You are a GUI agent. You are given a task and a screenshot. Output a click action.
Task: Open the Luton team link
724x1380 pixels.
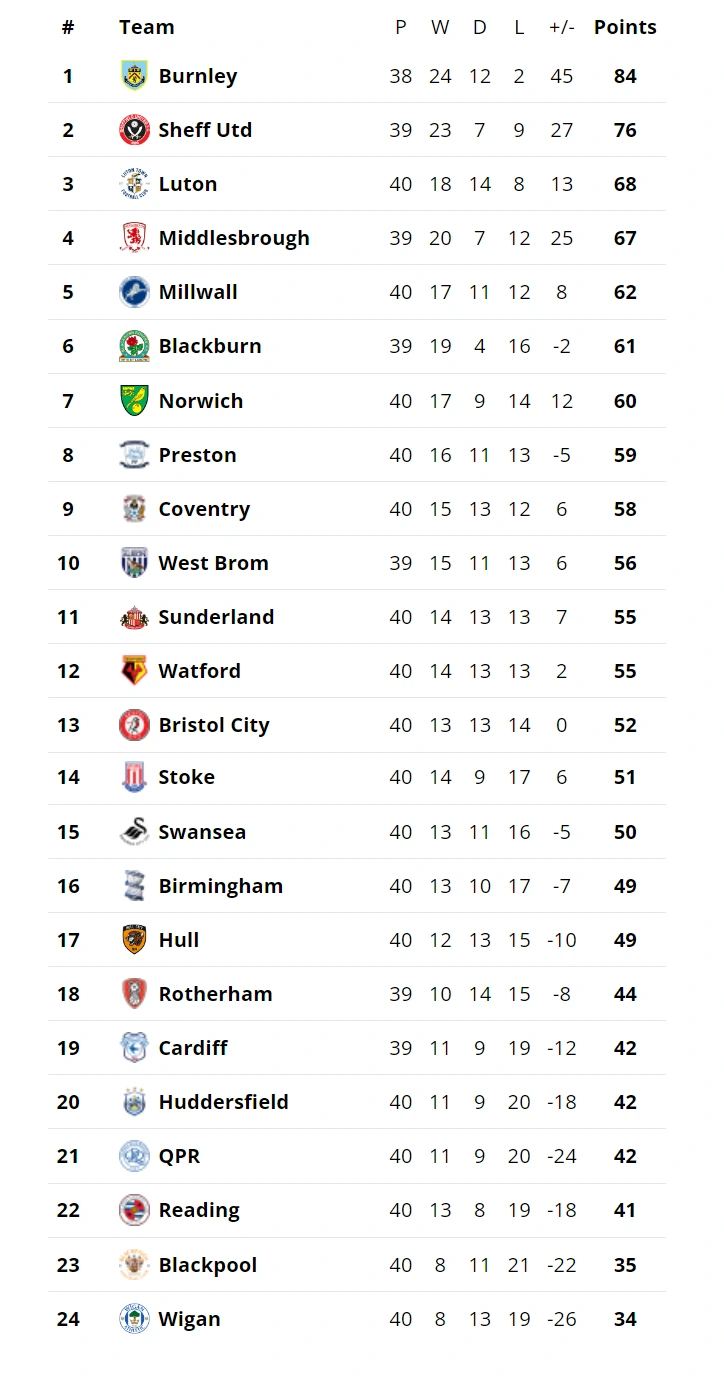point(187,184)
